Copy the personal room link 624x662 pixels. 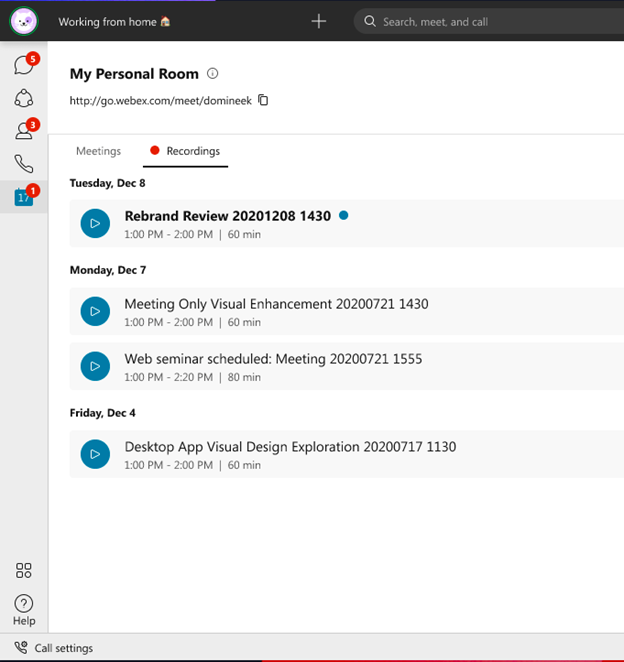(x=263, y=100)
